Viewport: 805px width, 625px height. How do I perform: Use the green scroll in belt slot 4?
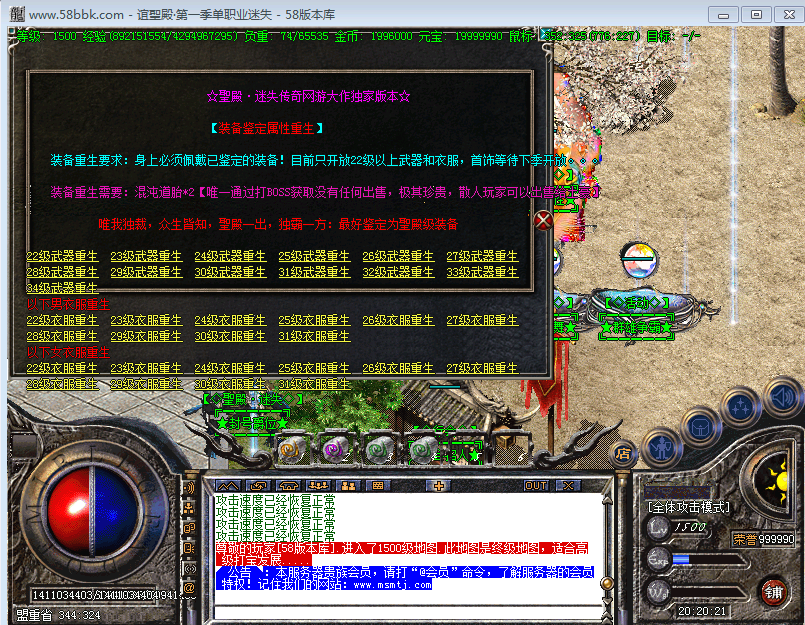pos(425,450)
